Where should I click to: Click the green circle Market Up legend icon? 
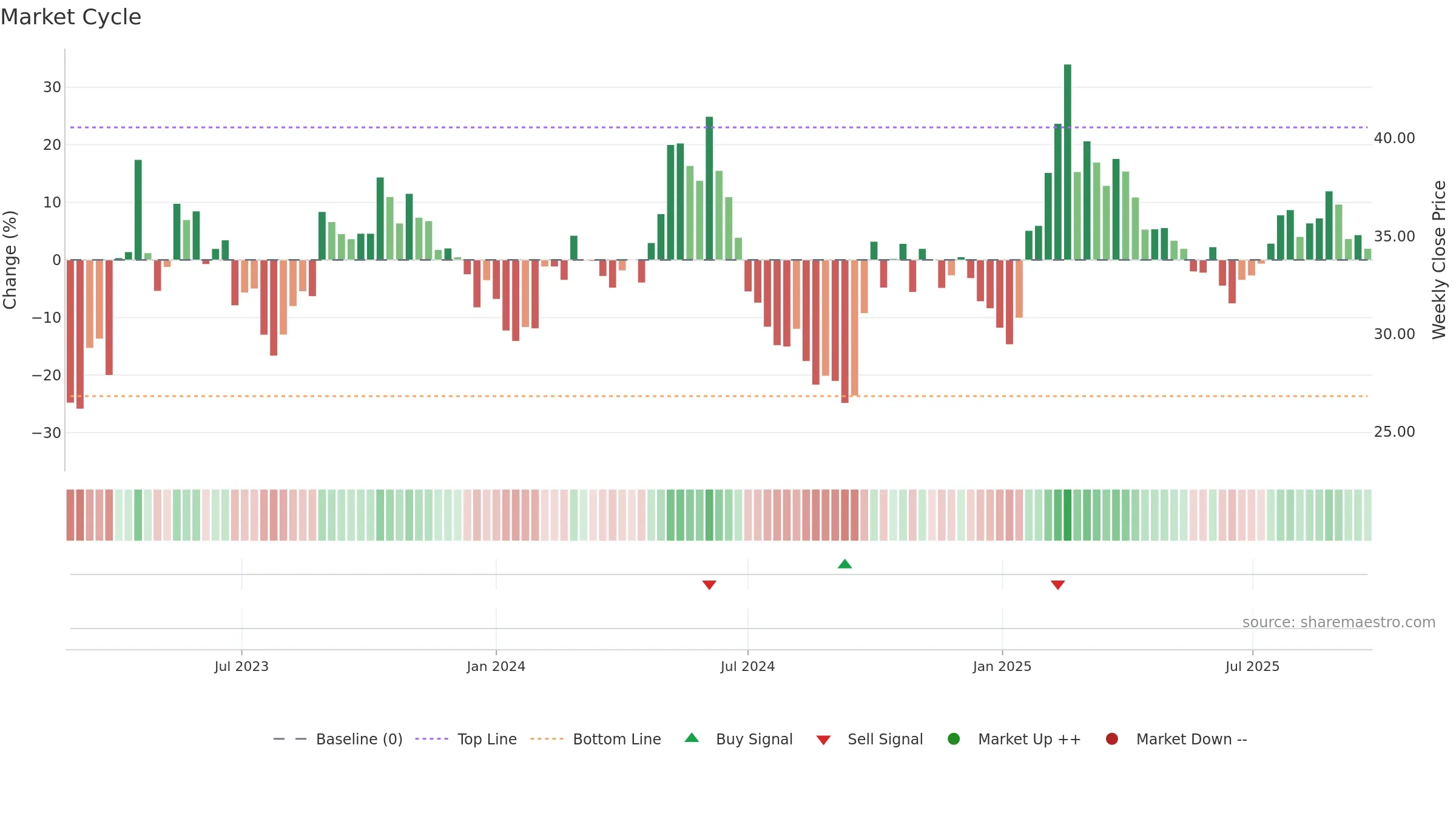tap(954, 739)
